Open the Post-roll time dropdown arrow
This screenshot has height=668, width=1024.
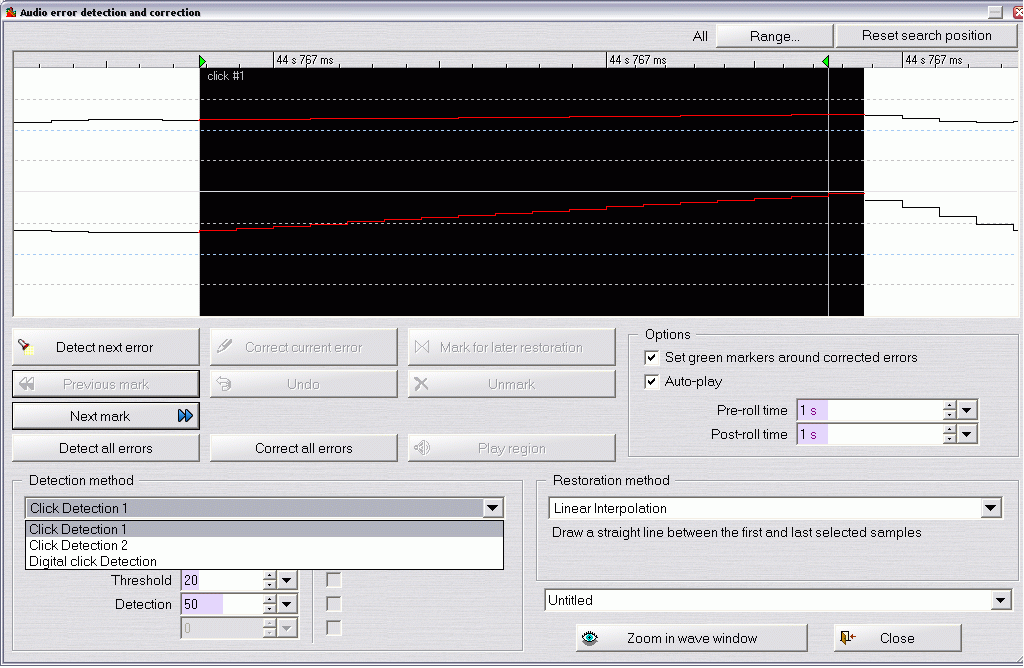point(967,434)
